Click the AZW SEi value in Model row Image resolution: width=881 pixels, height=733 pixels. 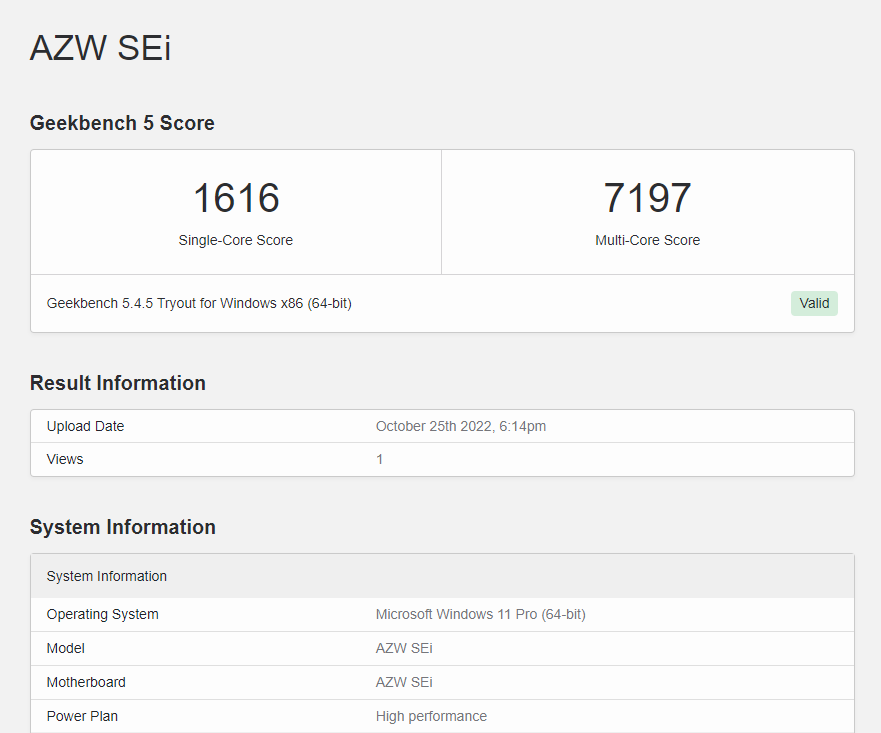tap(404, 648)
